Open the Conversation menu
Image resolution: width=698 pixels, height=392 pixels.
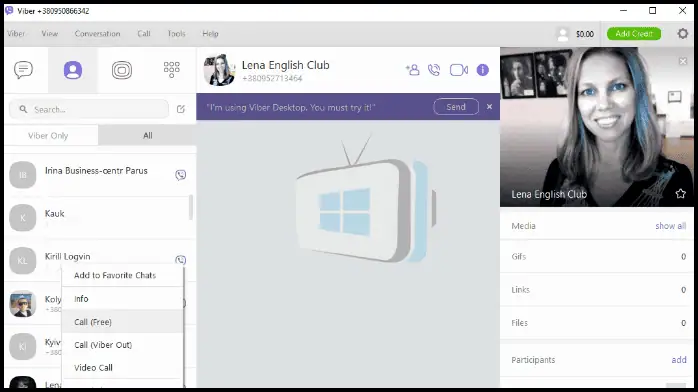[x=97, y=34]
